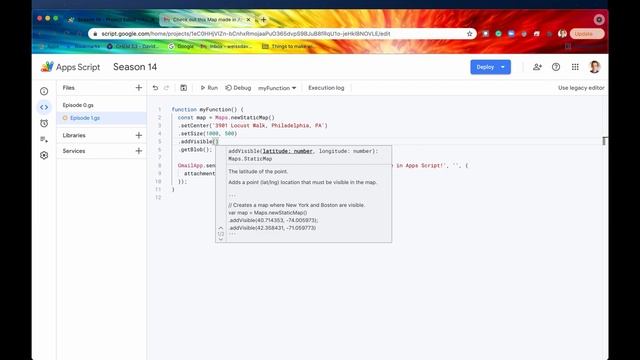
Task: Select the Editor code icon in sidebar
Action: tap(44, 107)
